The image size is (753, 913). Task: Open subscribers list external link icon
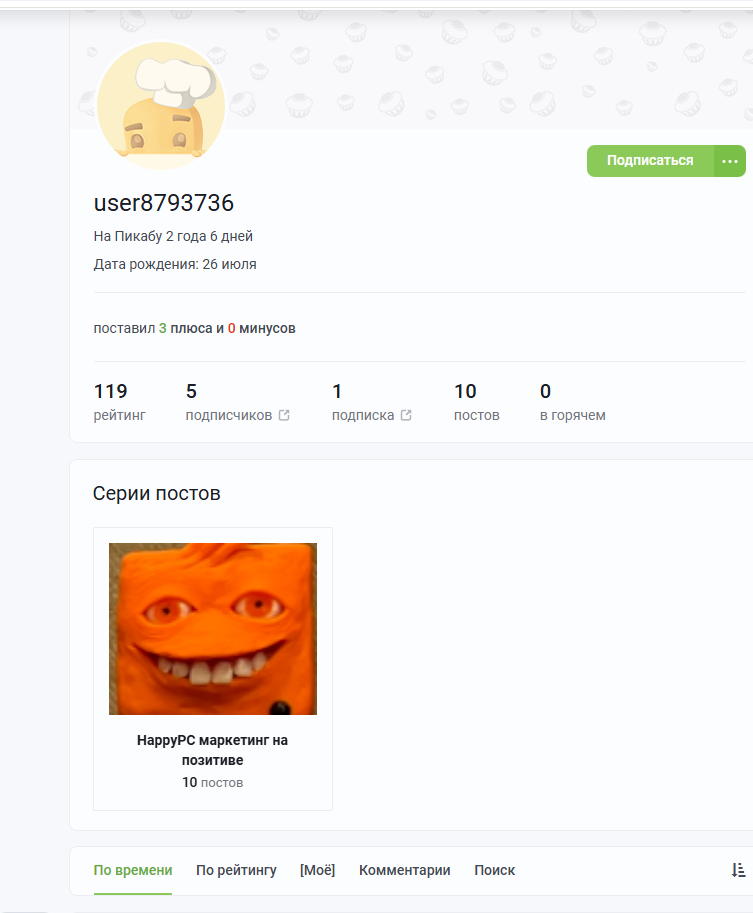coord(284,415)
